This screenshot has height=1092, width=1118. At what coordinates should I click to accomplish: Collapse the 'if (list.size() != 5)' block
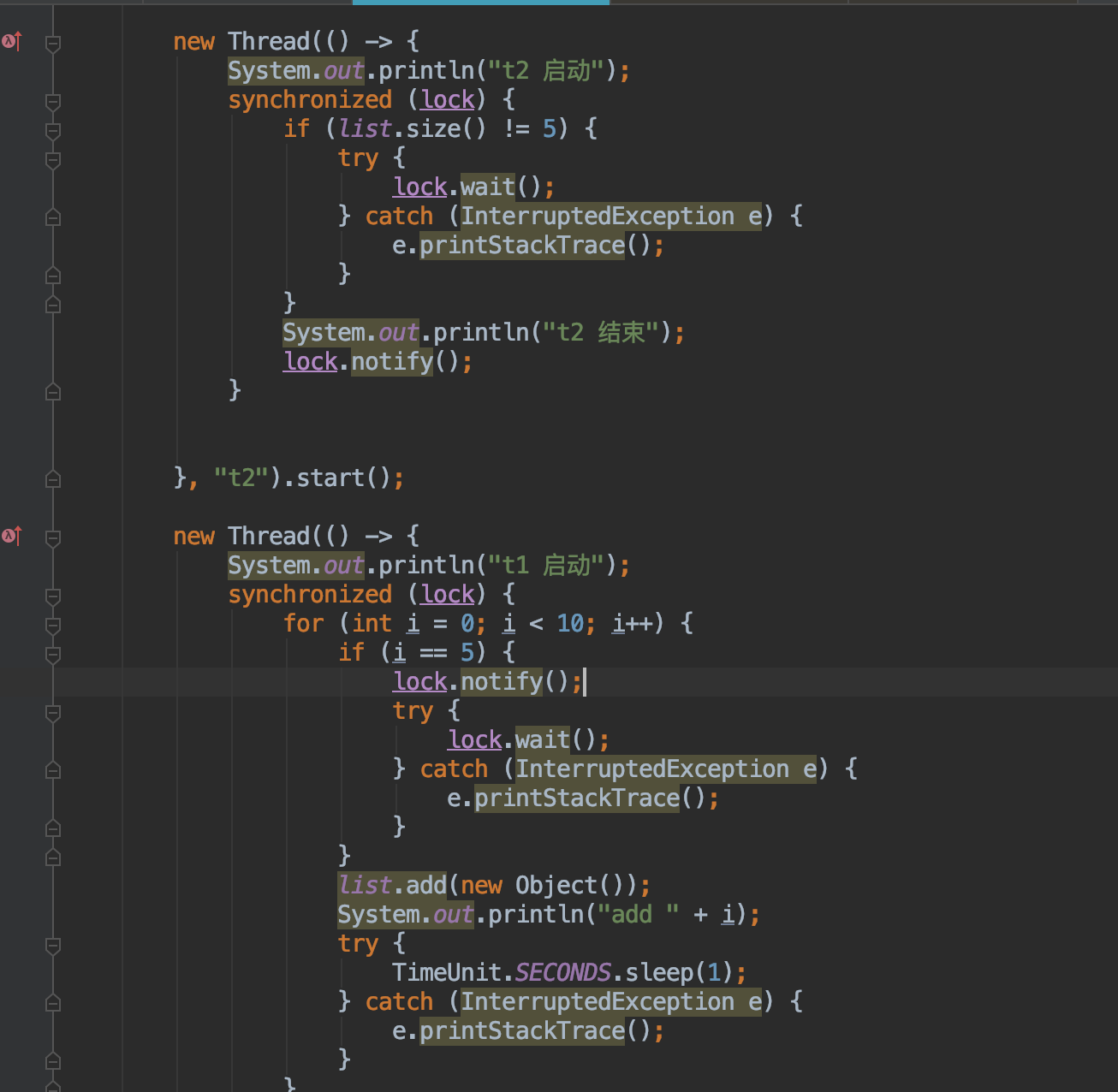53,130
